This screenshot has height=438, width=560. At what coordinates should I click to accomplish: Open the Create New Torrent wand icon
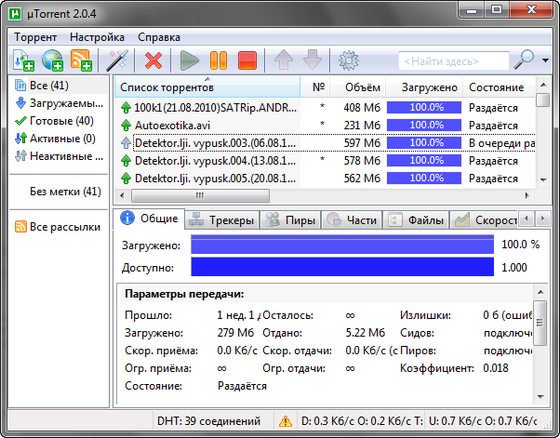[x=118, y=60]
